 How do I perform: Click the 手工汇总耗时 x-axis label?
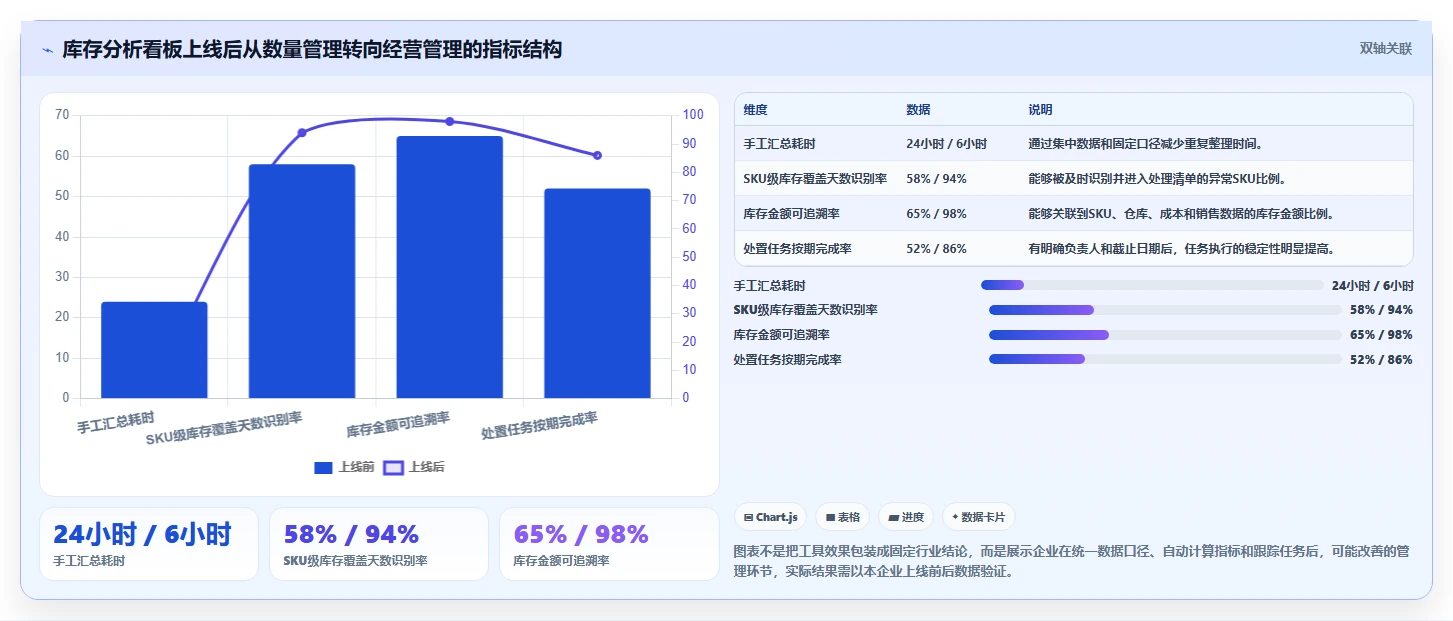[x=116, y=422]
